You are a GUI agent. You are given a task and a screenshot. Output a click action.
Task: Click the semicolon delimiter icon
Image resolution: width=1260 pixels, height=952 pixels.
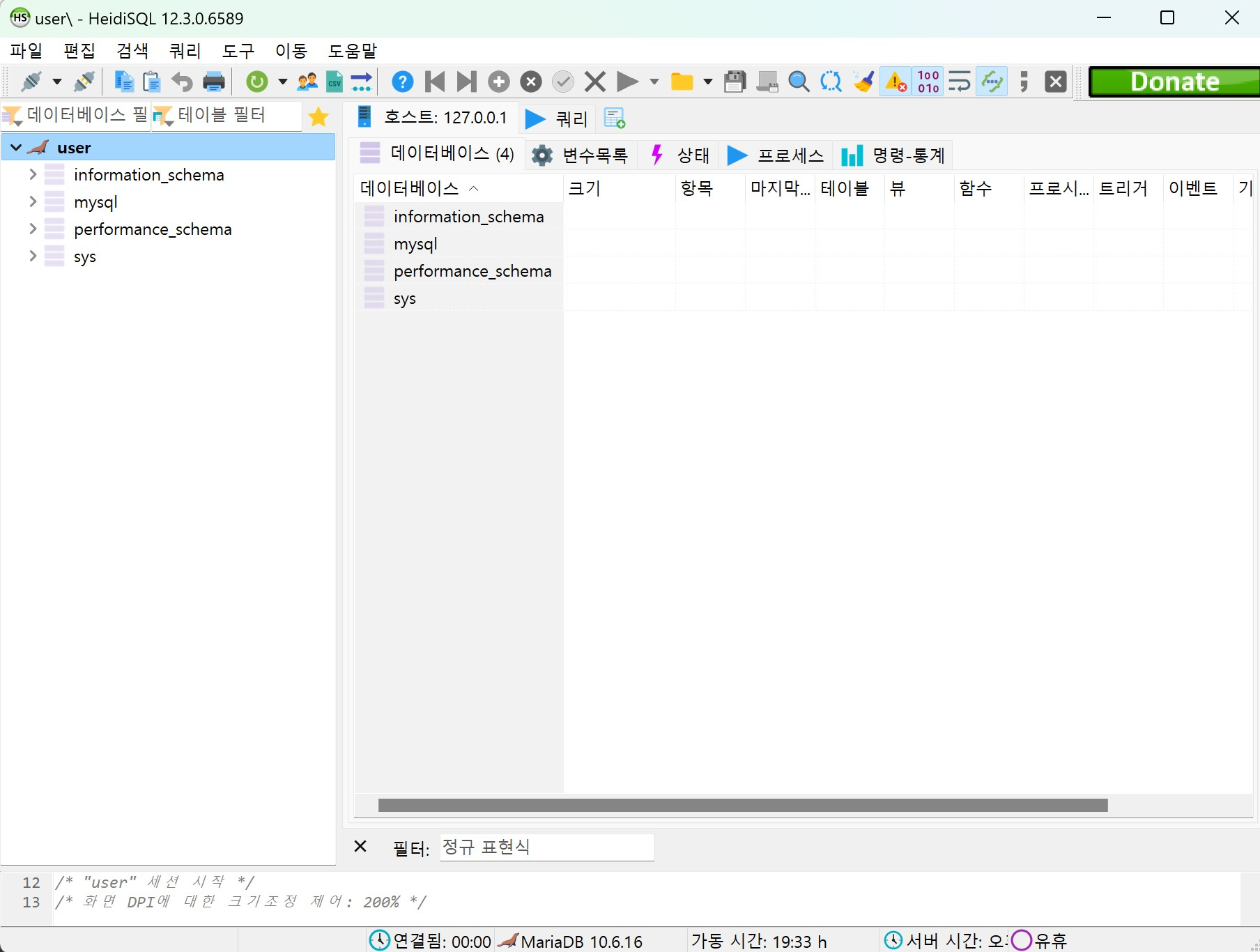point(1024,82)
